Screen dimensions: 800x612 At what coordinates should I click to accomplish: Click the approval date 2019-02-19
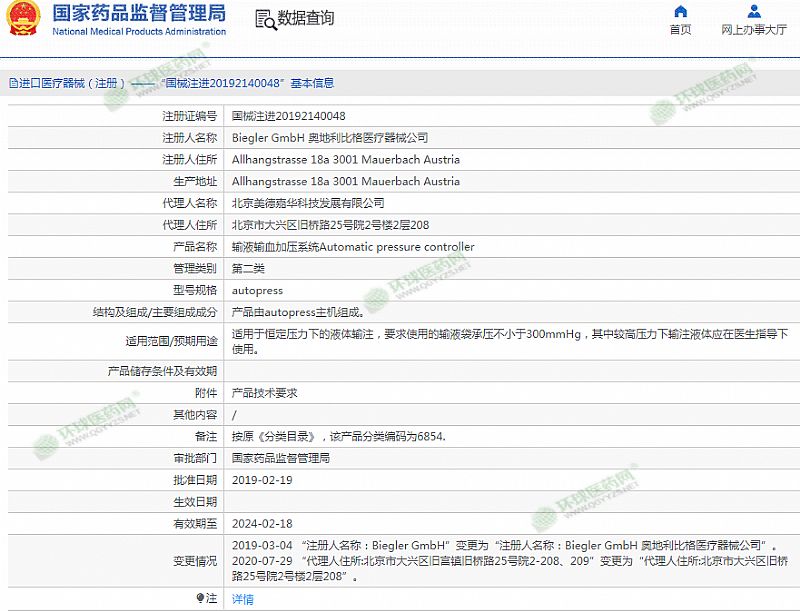click(262, 480)
